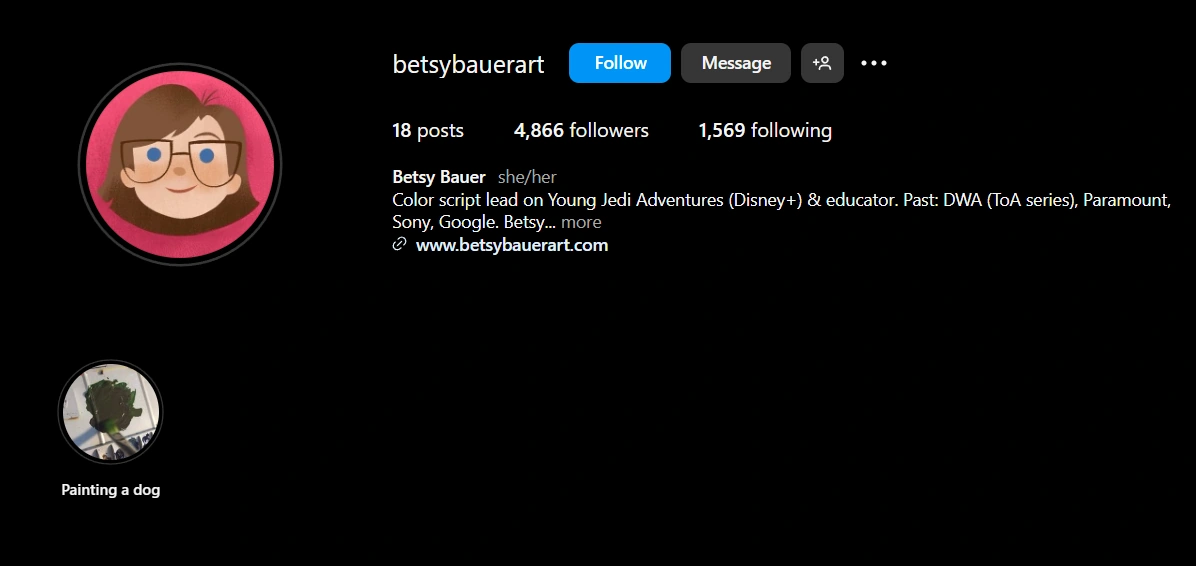
Task: Click the Painting a dog caption
Action: click(x=111, y=490)
